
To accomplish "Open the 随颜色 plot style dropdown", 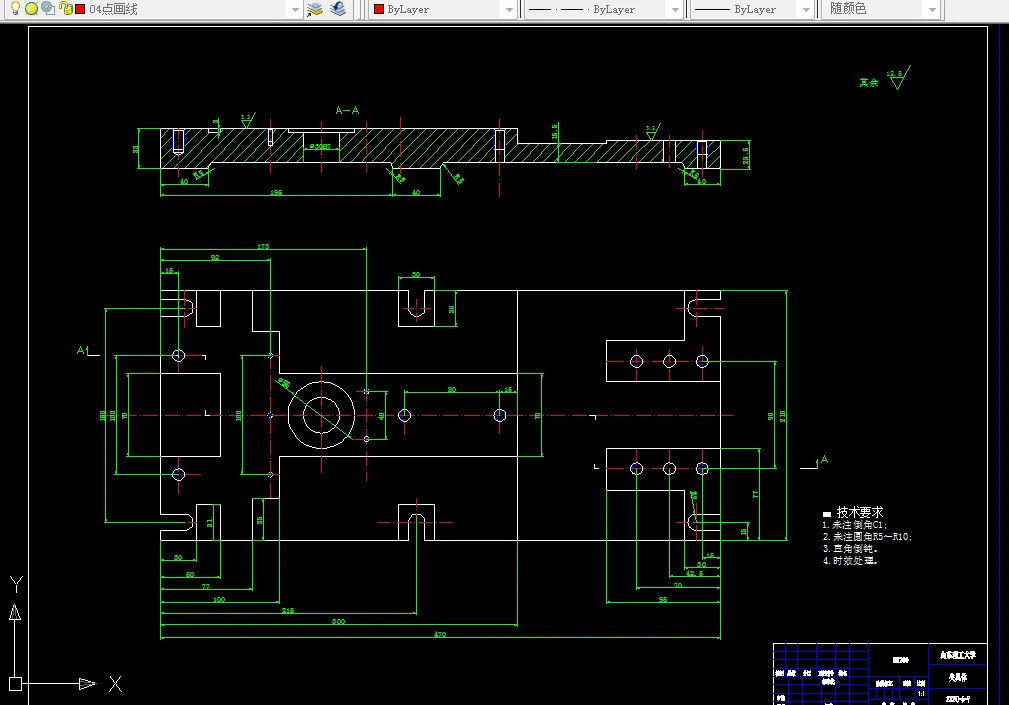I will click(932, 10).
